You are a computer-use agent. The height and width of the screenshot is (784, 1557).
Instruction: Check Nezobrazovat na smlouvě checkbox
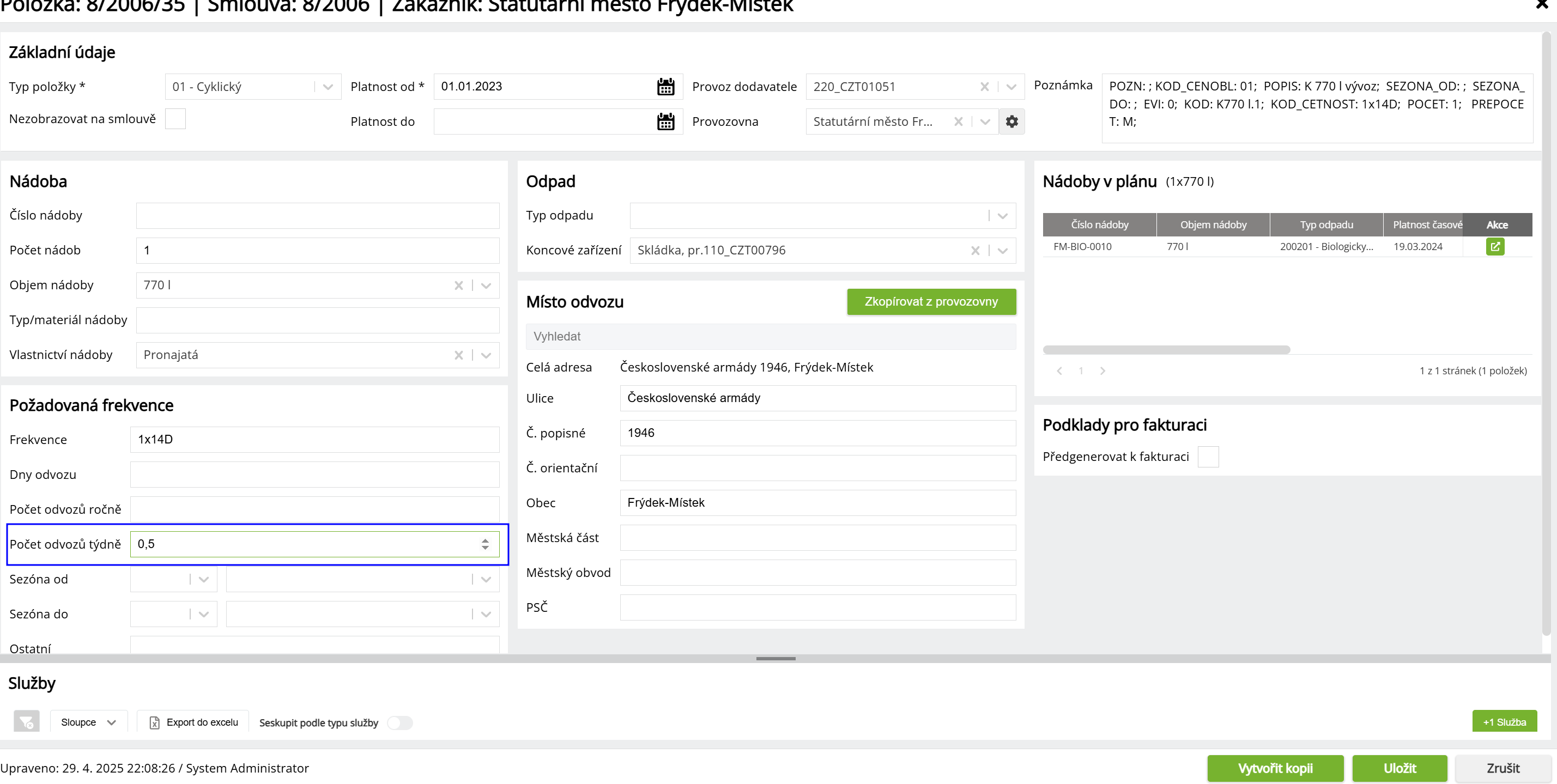[175, 119]
